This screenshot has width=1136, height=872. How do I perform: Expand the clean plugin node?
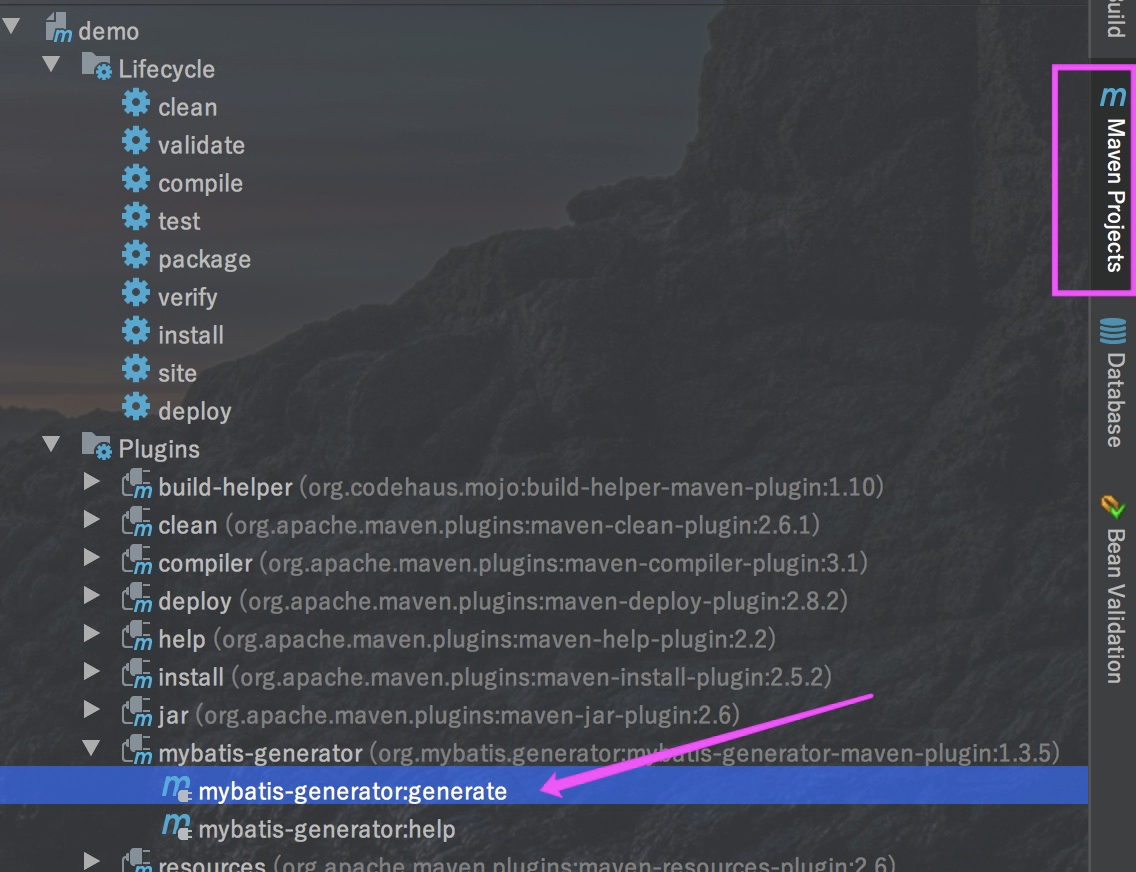click(91, 519)
